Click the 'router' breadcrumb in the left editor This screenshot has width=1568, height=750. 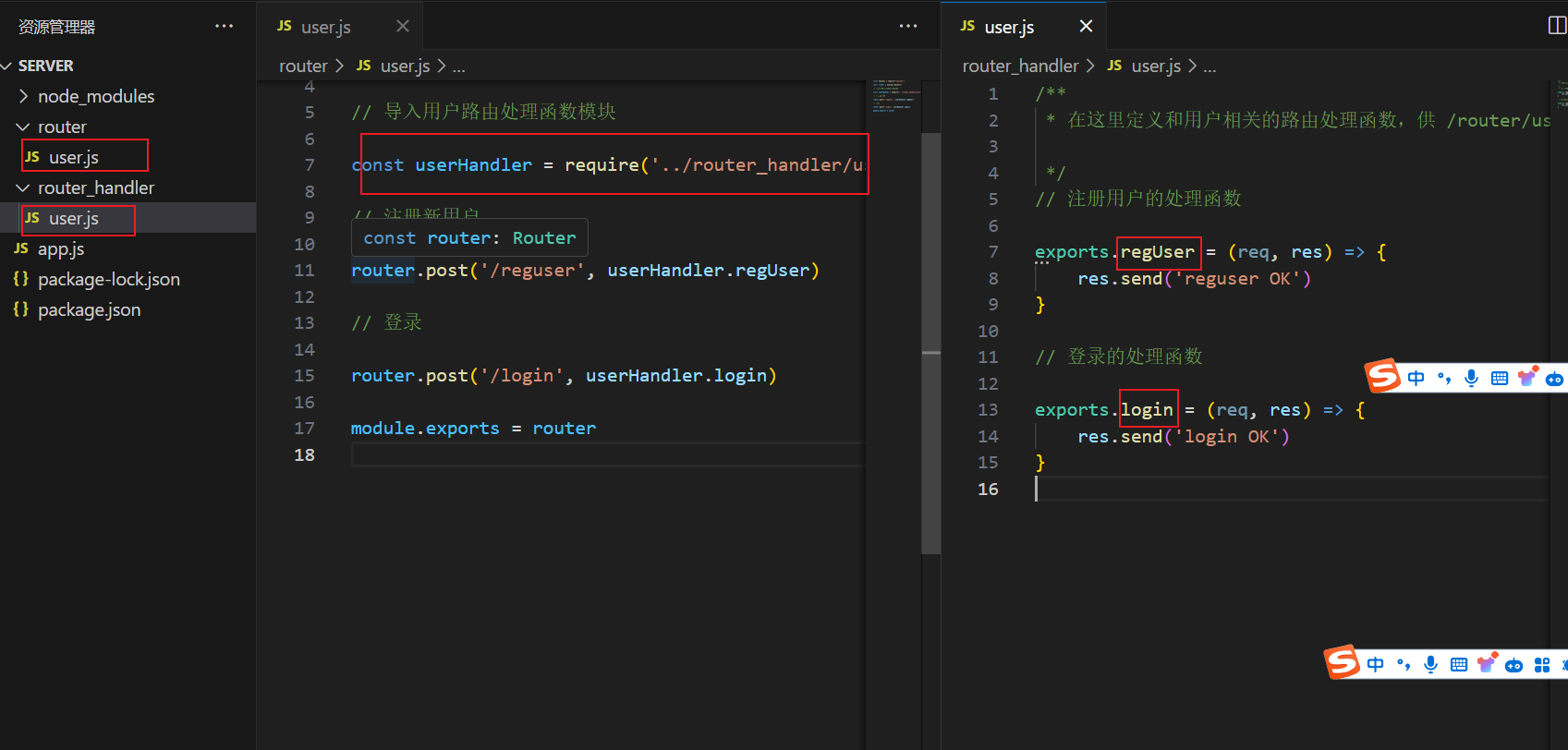coord(303,66)
